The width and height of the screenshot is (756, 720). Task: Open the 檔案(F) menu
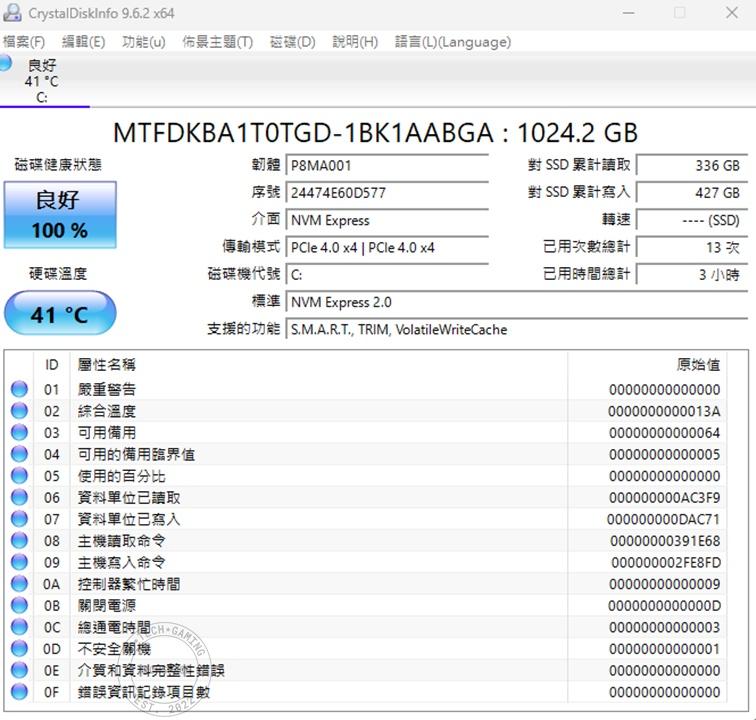click(x=24, y=42)
